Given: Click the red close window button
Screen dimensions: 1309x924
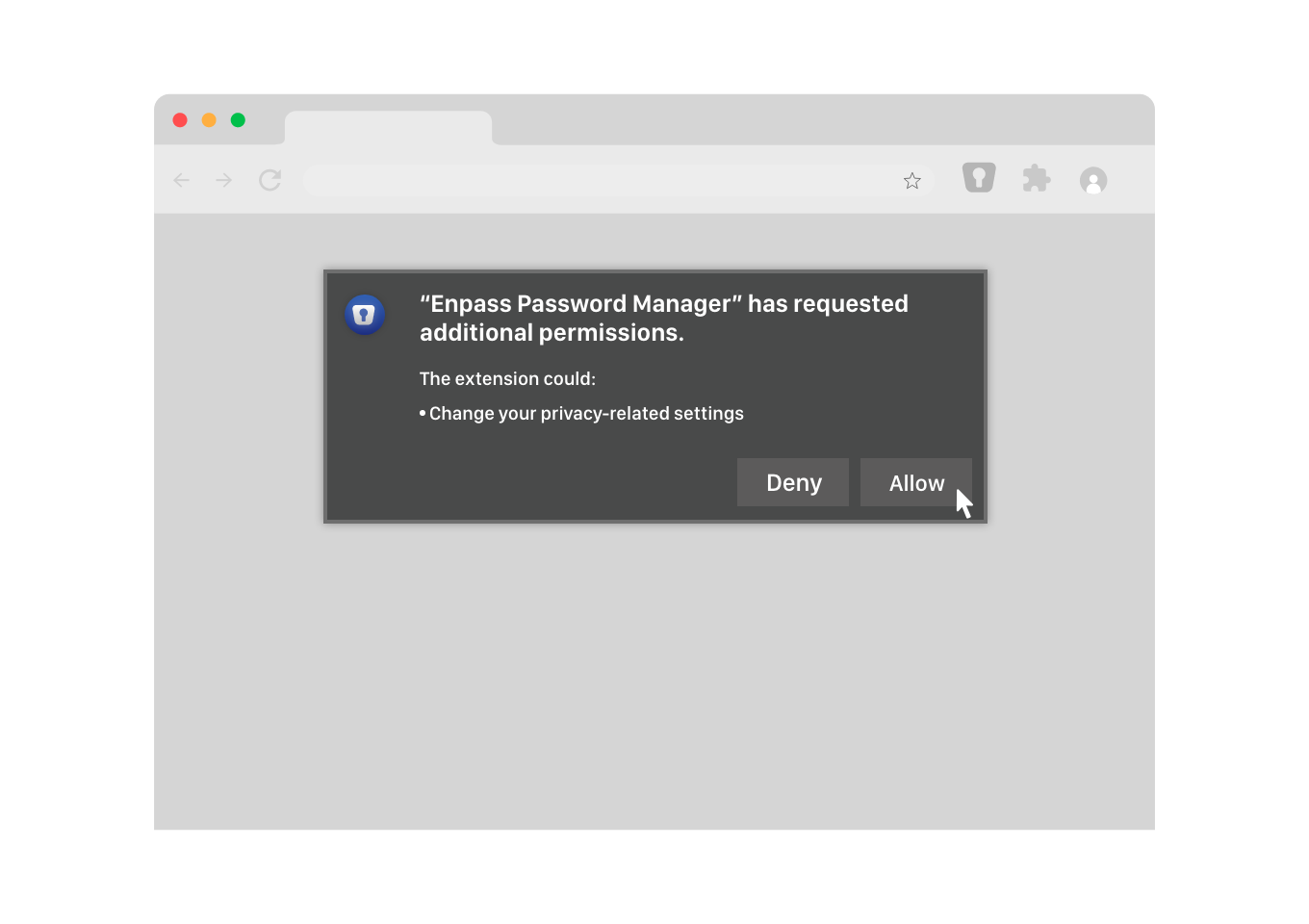Looking at the screenshot, I should pos(180,119).
